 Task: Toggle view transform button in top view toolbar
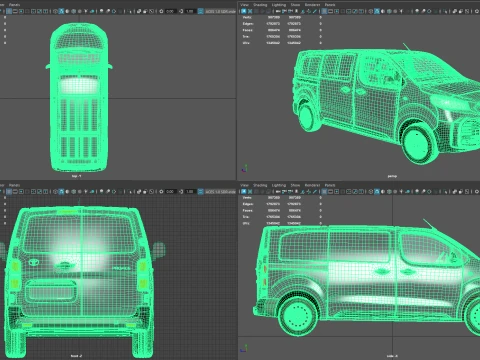pos(200,11)
